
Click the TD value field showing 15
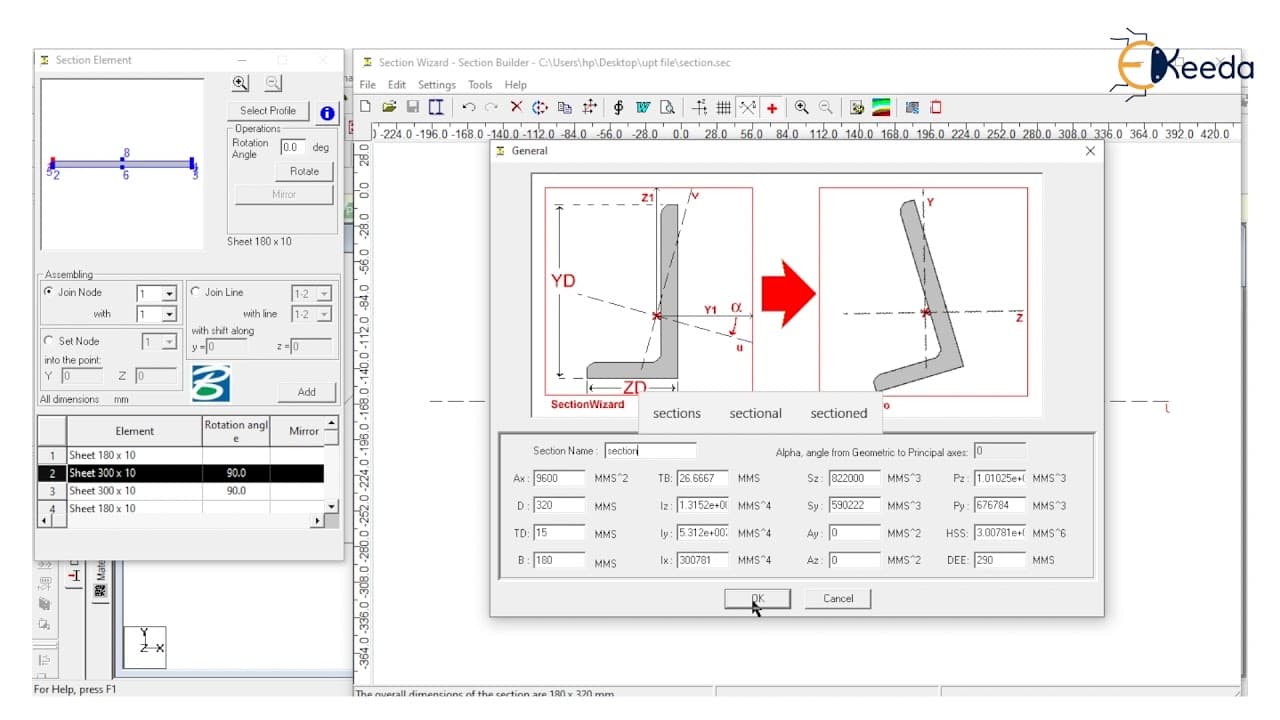point(559,533)
